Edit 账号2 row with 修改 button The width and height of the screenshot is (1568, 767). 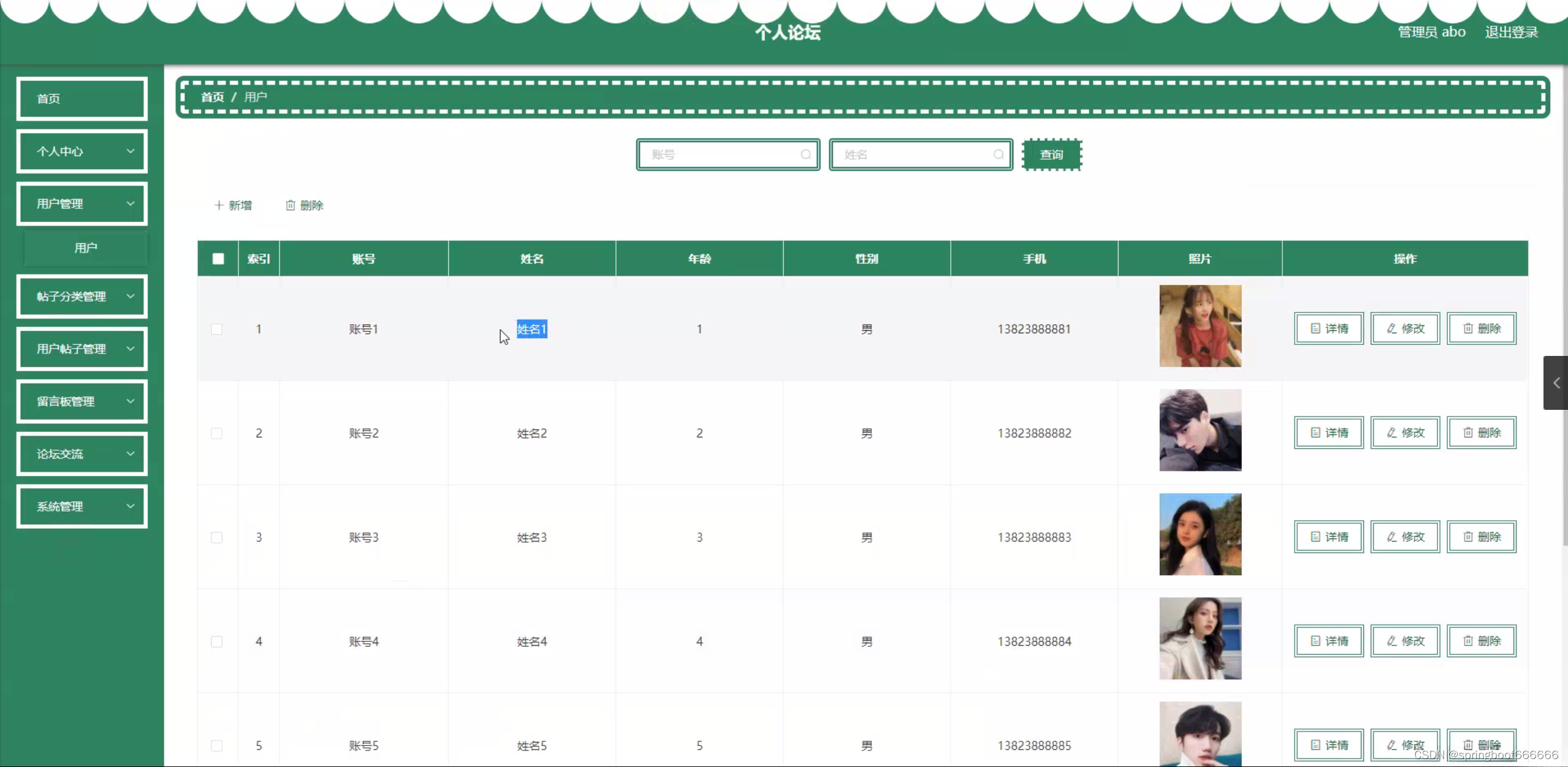point(1405,433)
